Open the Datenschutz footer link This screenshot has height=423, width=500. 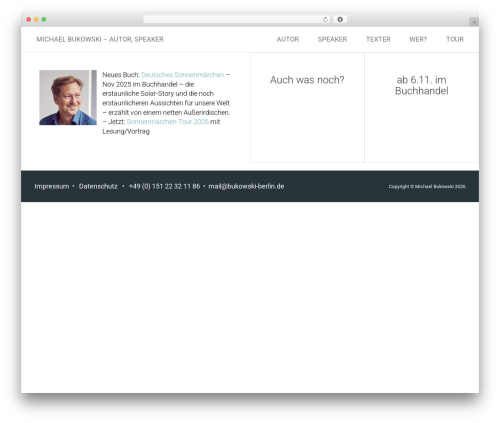click(98, 186)
